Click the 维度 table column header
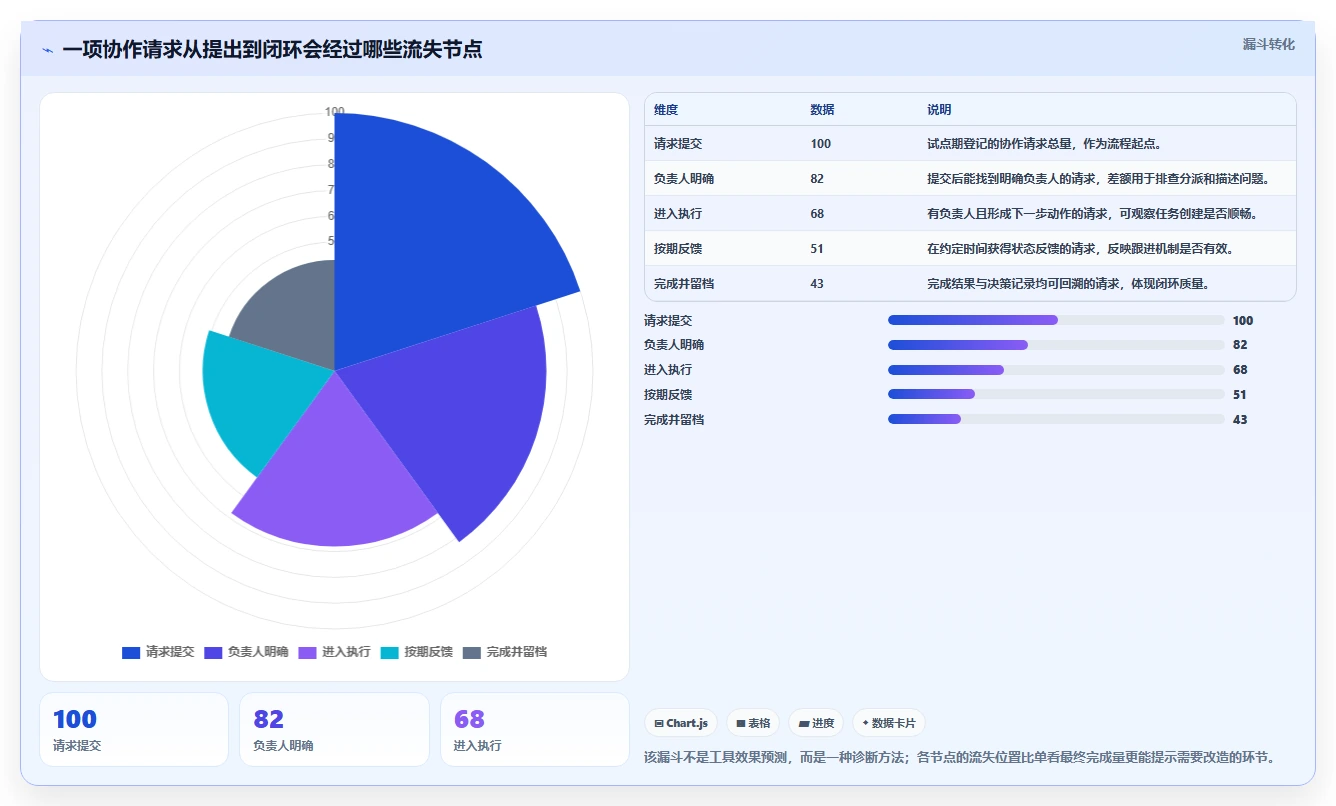The image size is (1336, 806). click(x=666, y=110)
